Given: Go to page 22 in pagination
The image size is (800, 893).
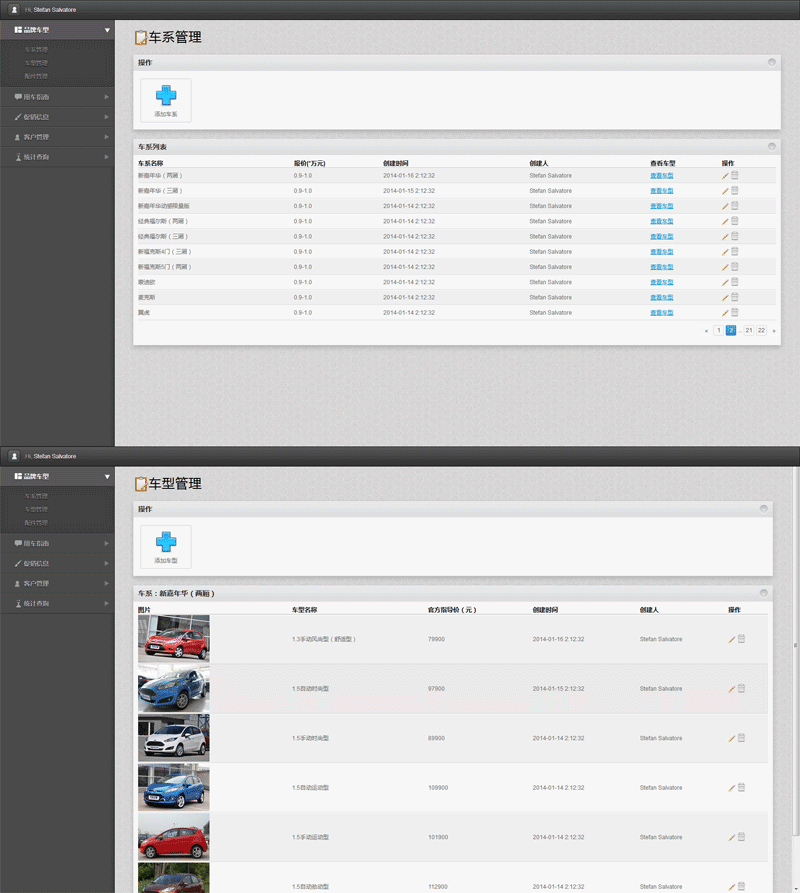Looking at the screenshot, I should (761, 330).
